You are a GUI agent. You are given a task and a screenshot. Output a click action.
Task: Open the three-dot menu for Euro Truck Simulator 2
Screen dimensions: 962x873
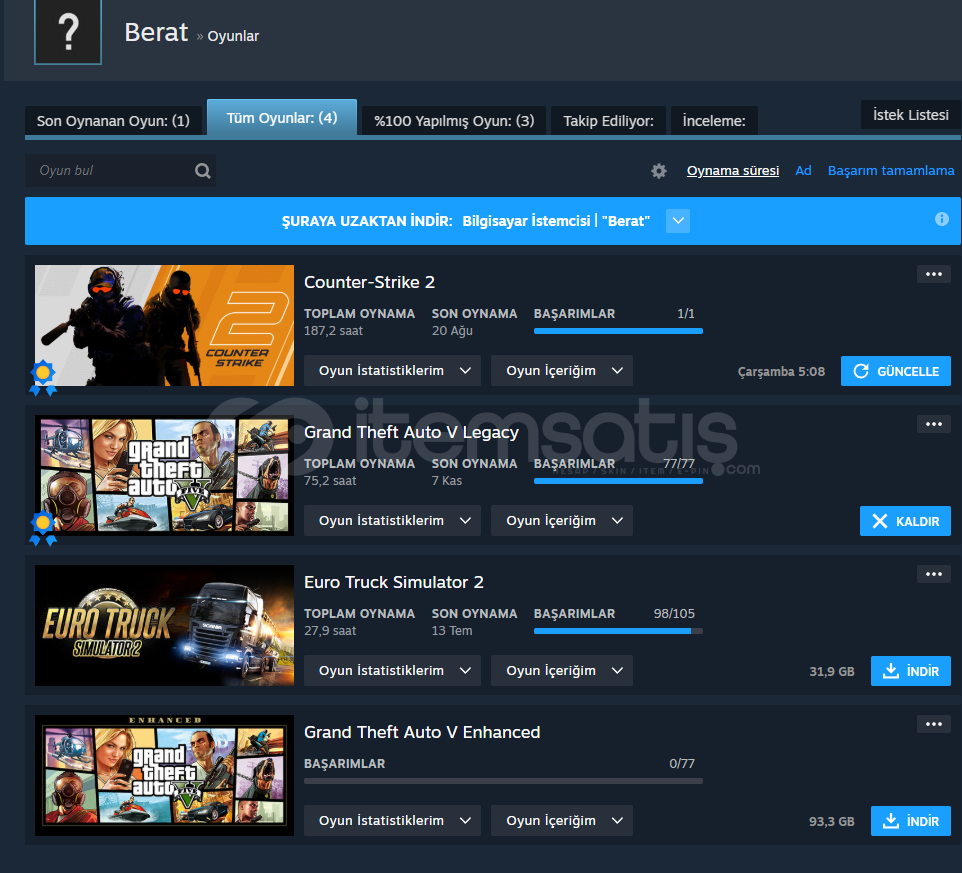[x=933, y=574]
